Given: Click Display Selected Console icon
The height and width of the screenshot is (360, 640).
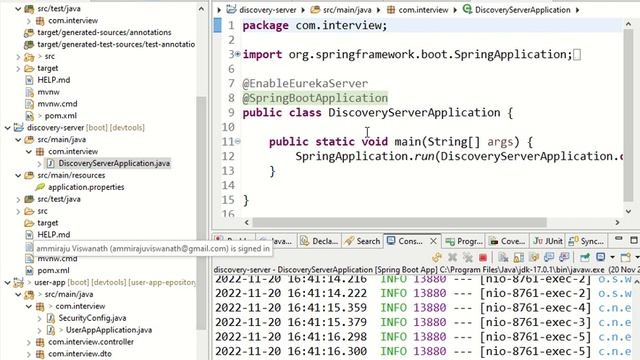Looking at the screenshot, I should (x=600, y=257).
